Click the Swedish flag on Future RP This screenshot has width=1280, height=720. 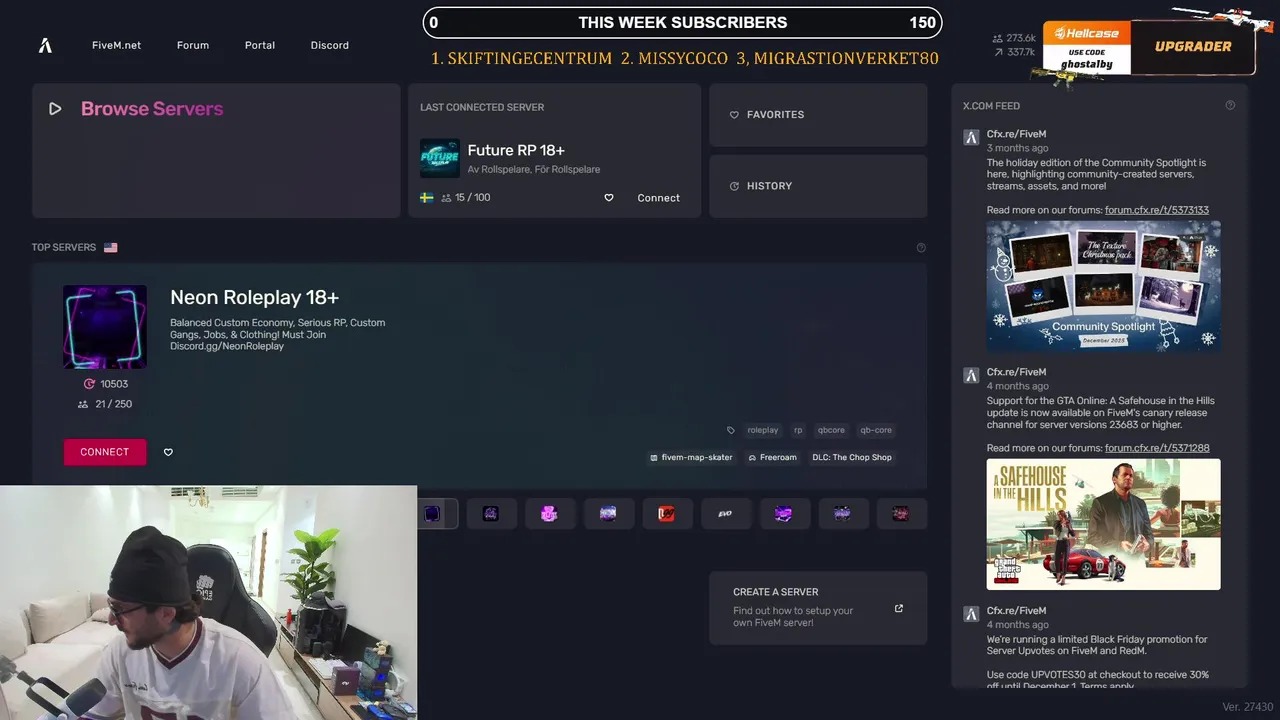coord(427,198)
